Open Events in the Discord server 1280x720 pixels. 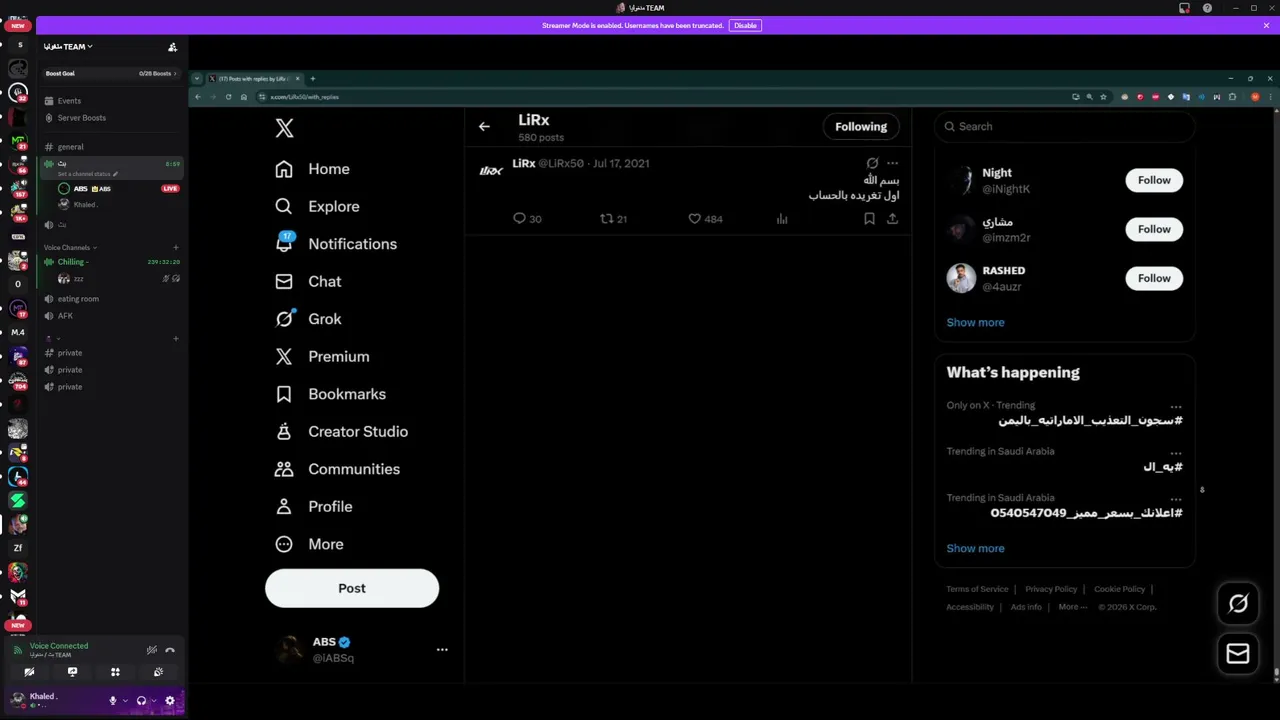[113, 101]
